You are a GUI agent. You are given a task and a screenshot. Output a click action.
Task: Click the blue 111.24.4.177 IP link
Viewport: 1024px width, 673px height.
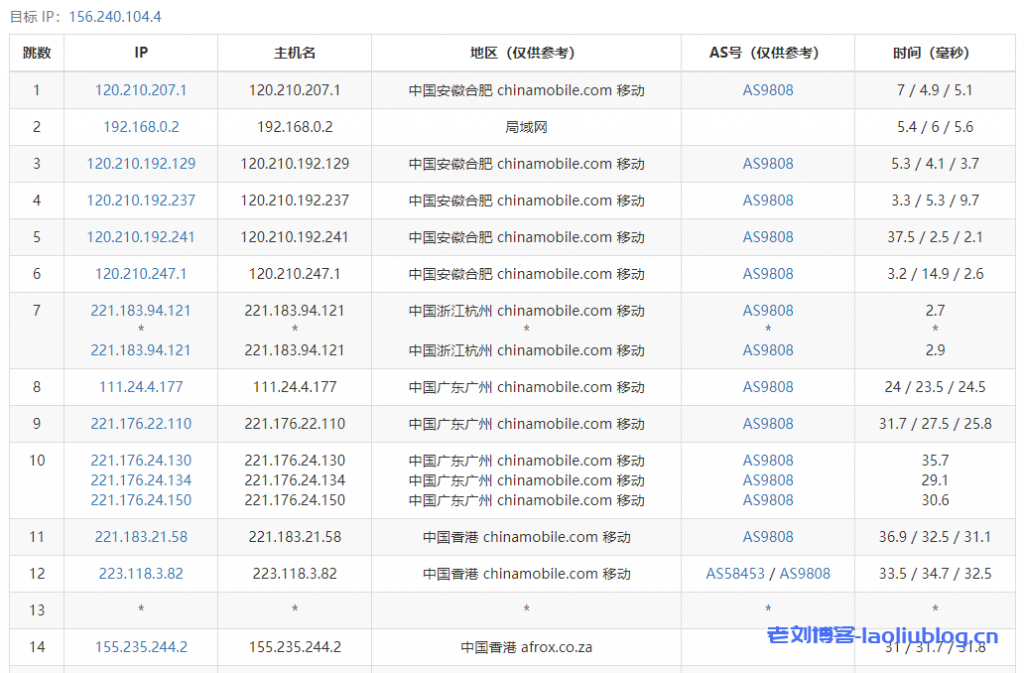pos(141,387)
